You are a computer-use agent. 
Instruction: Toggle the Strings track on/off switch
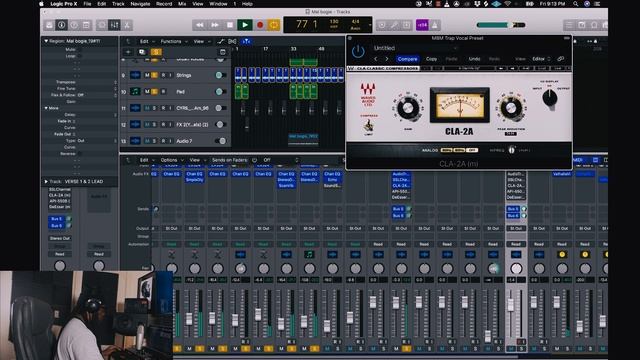(221, 75)
